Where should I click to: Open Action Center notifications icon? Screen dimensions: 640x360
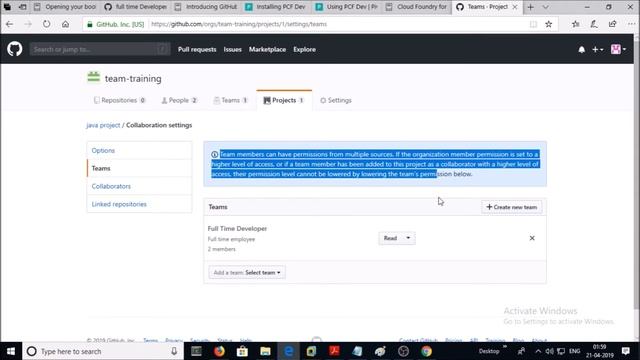coord(626,351)
